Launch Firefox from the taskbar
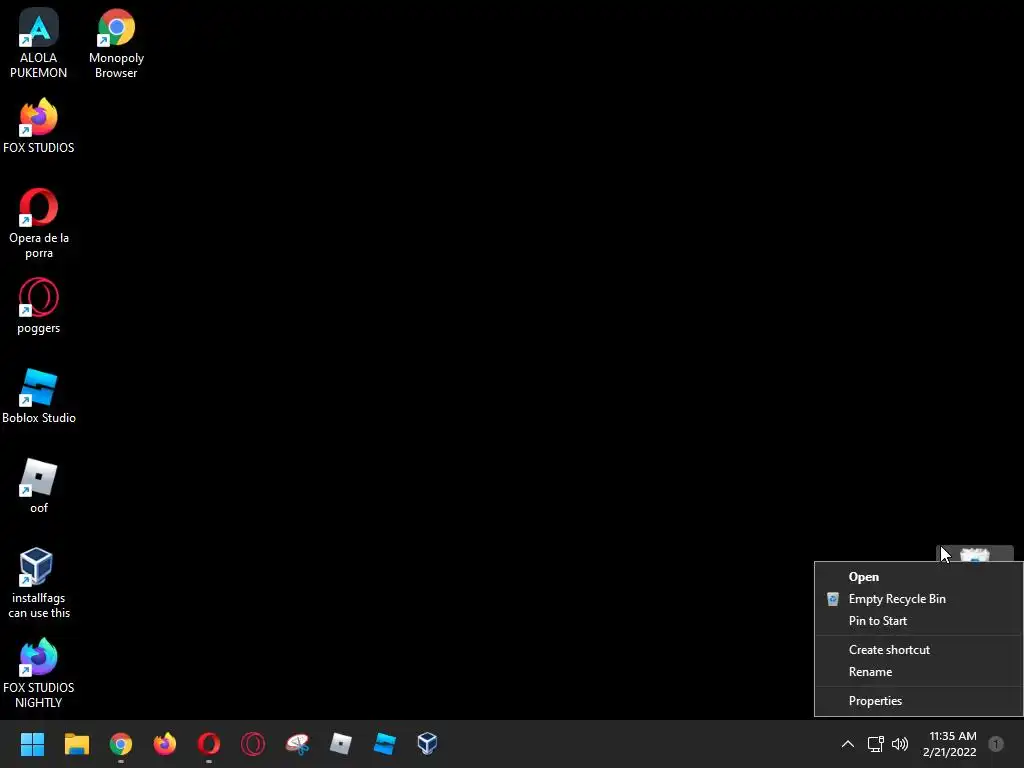Image resolution: width=1024 pixels, height=768 pixels. (x=165, y=744)
